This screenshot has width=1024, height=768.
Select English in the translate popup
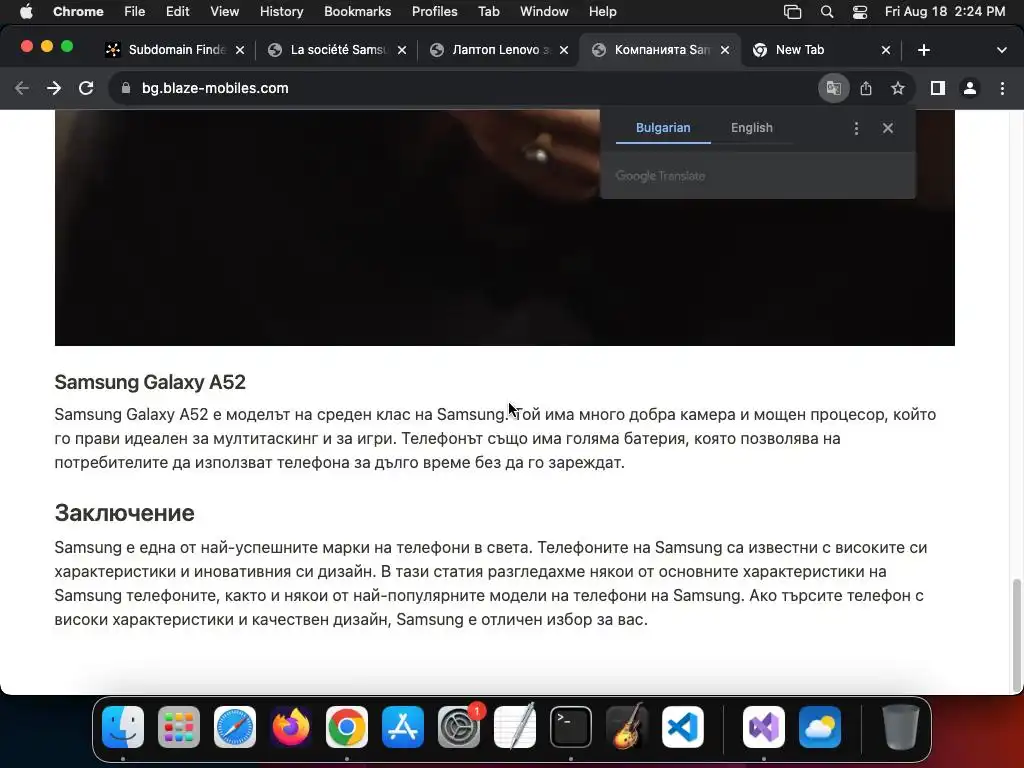coord(752,128)
